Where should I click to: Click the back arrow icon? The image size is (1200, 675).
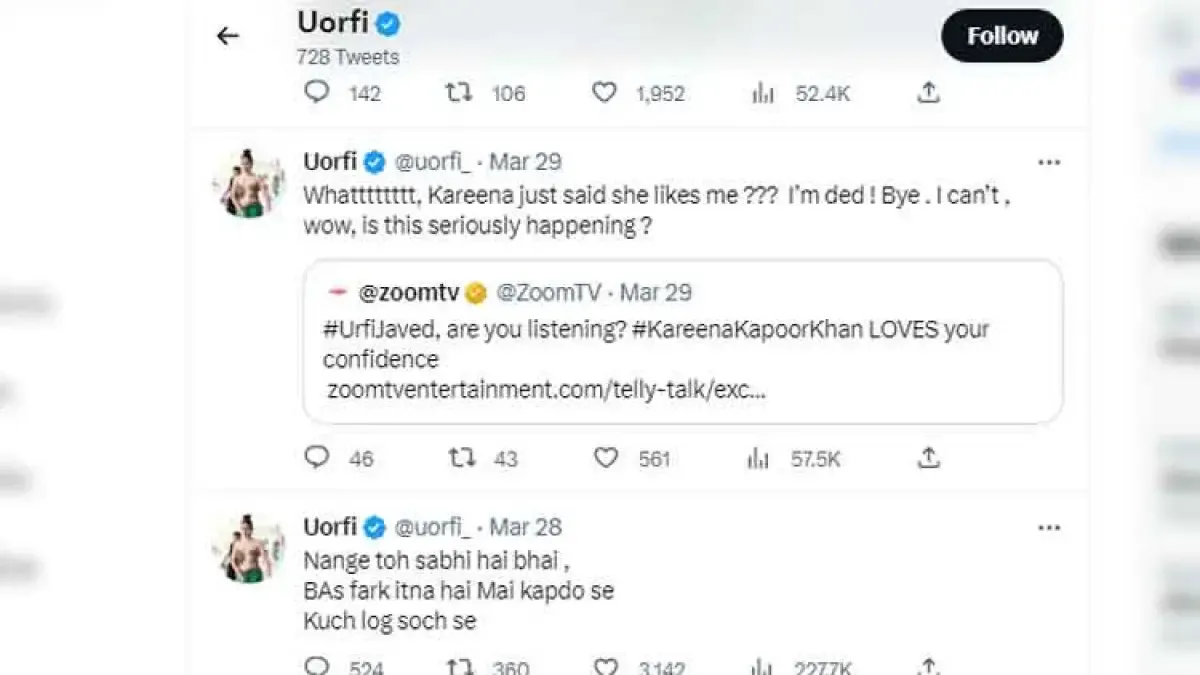pyautogui.click(x=228, y=36)
